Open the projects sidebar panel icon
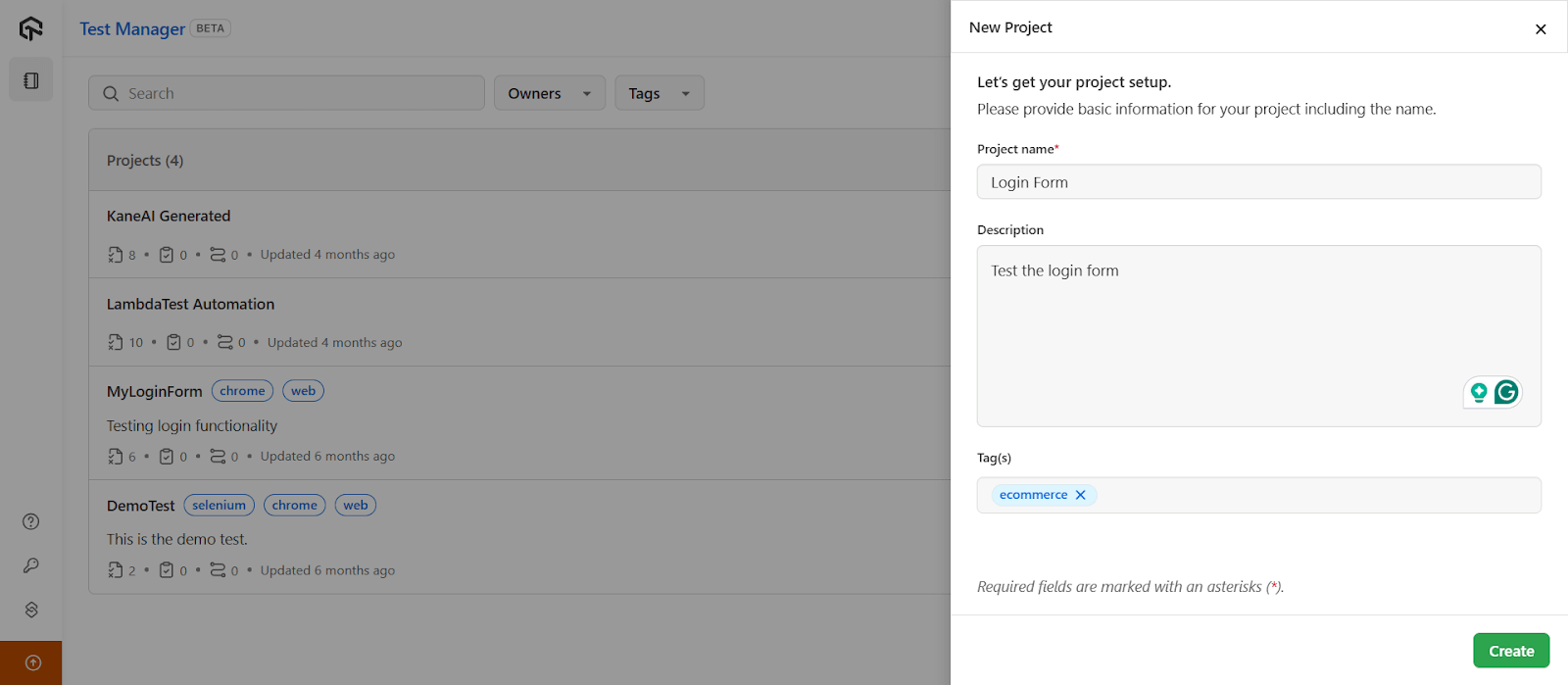This screenshot has height=685, width=1568. pyautogui.click(x=31, y=80)
